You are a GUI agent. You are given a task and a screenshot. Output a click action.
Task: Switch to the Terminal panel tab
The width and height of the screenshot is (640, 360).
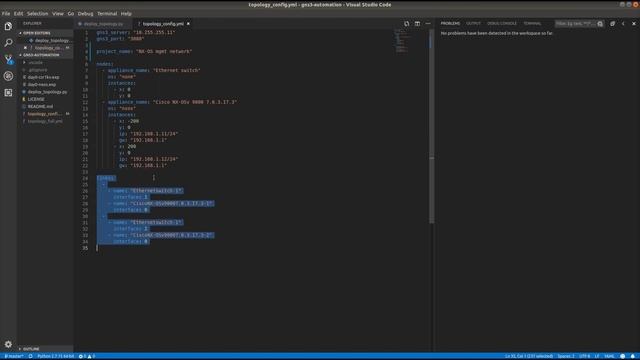tap(532, 24)
